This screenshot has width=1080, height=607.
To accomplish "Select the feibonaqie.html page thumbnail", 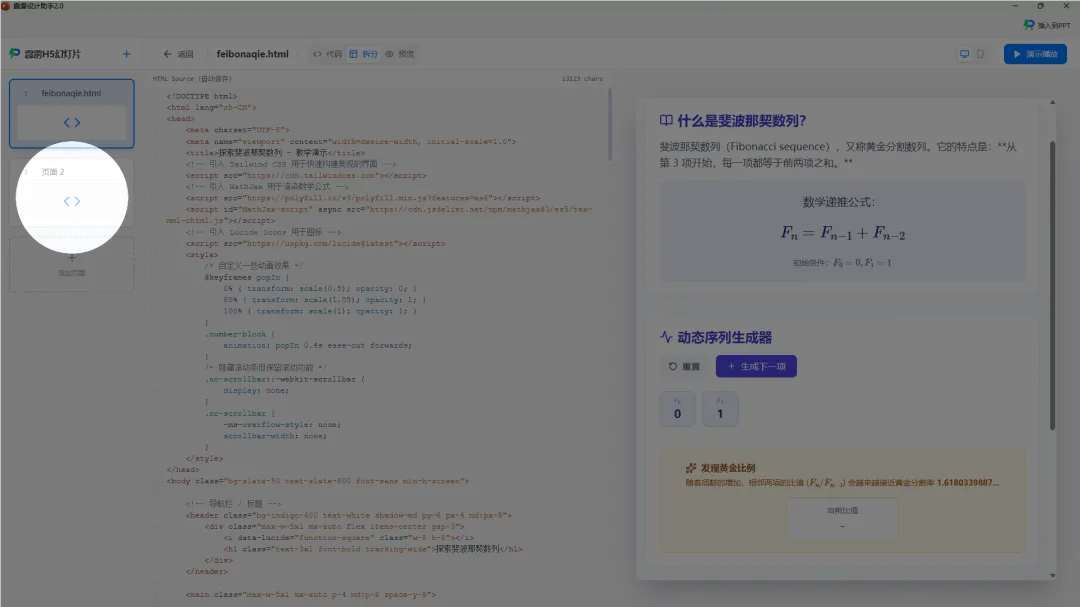I will [72, 113].
